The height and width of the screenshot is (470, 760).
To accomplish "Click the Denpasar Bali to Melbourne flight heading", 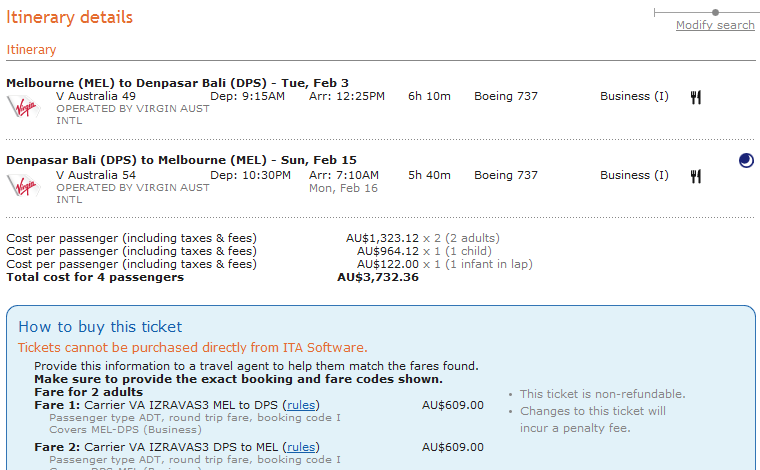I will coord(181,160).
